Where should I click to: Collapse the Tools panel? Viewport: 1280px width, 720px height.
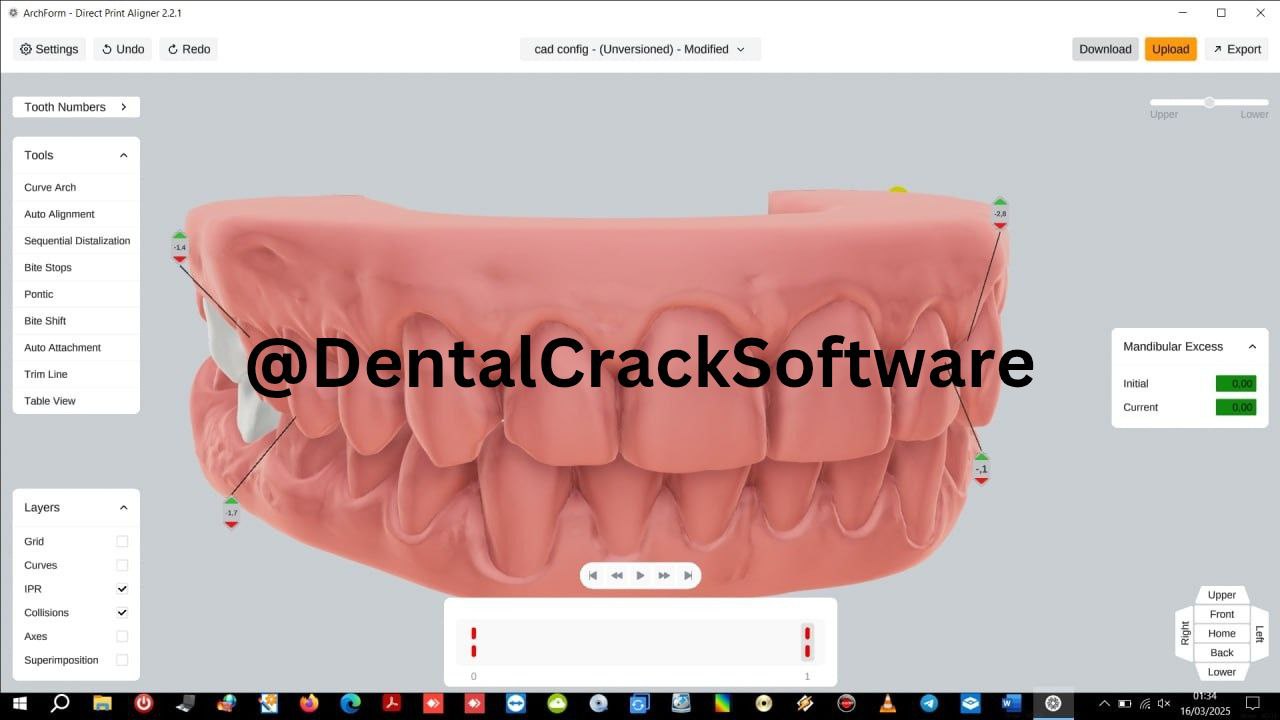click(x=124, y=155)
